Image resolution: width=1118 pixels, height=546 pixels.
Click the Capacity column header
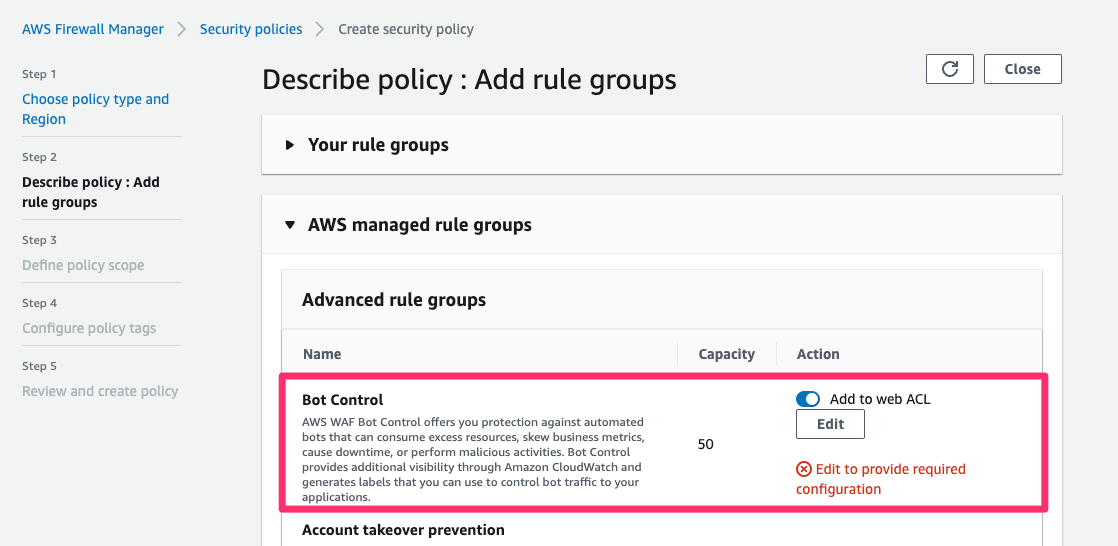(726, 354)
